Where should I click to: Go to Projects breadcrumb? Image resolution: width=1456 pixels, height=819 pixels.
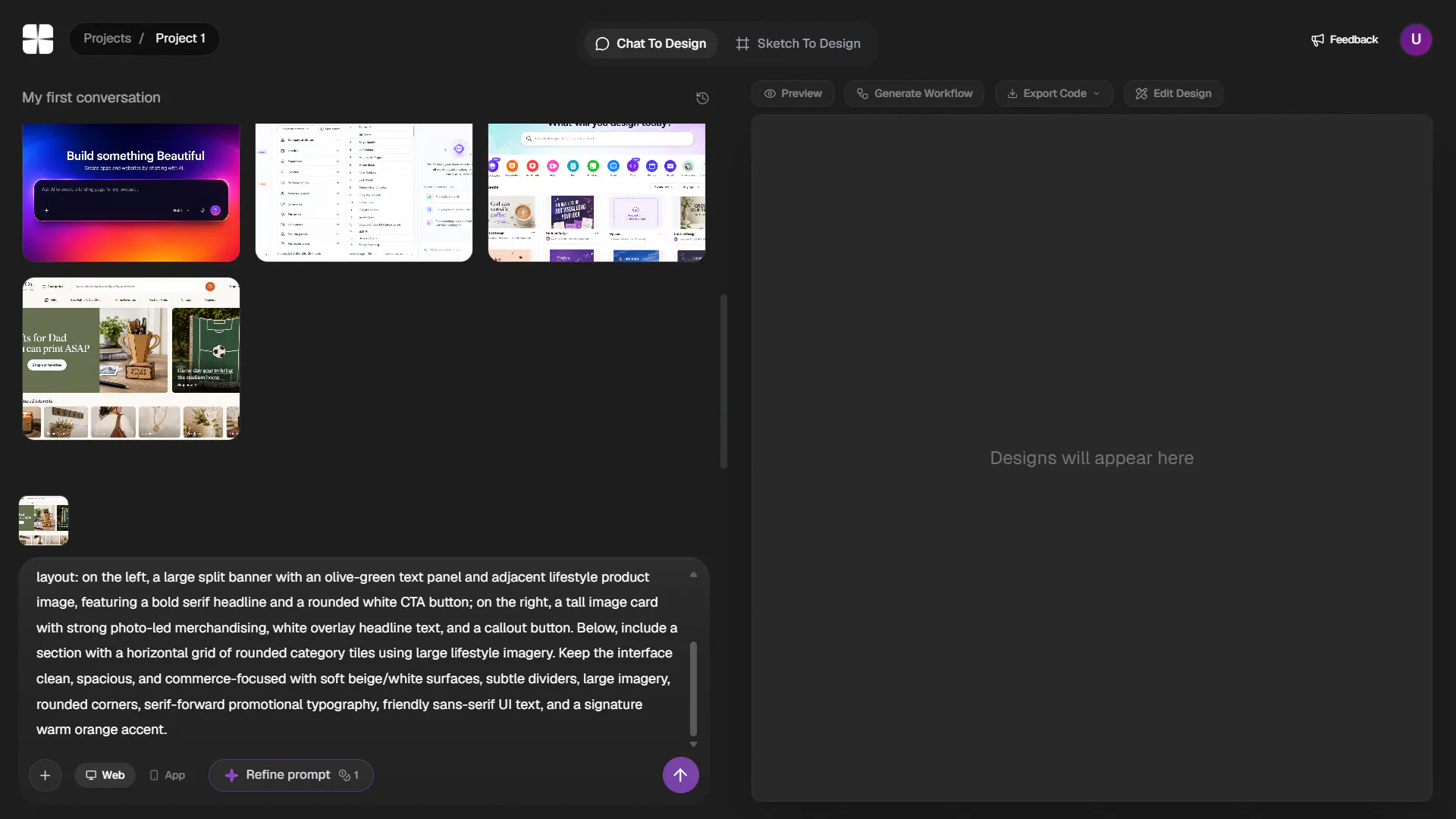click(107, 38)
